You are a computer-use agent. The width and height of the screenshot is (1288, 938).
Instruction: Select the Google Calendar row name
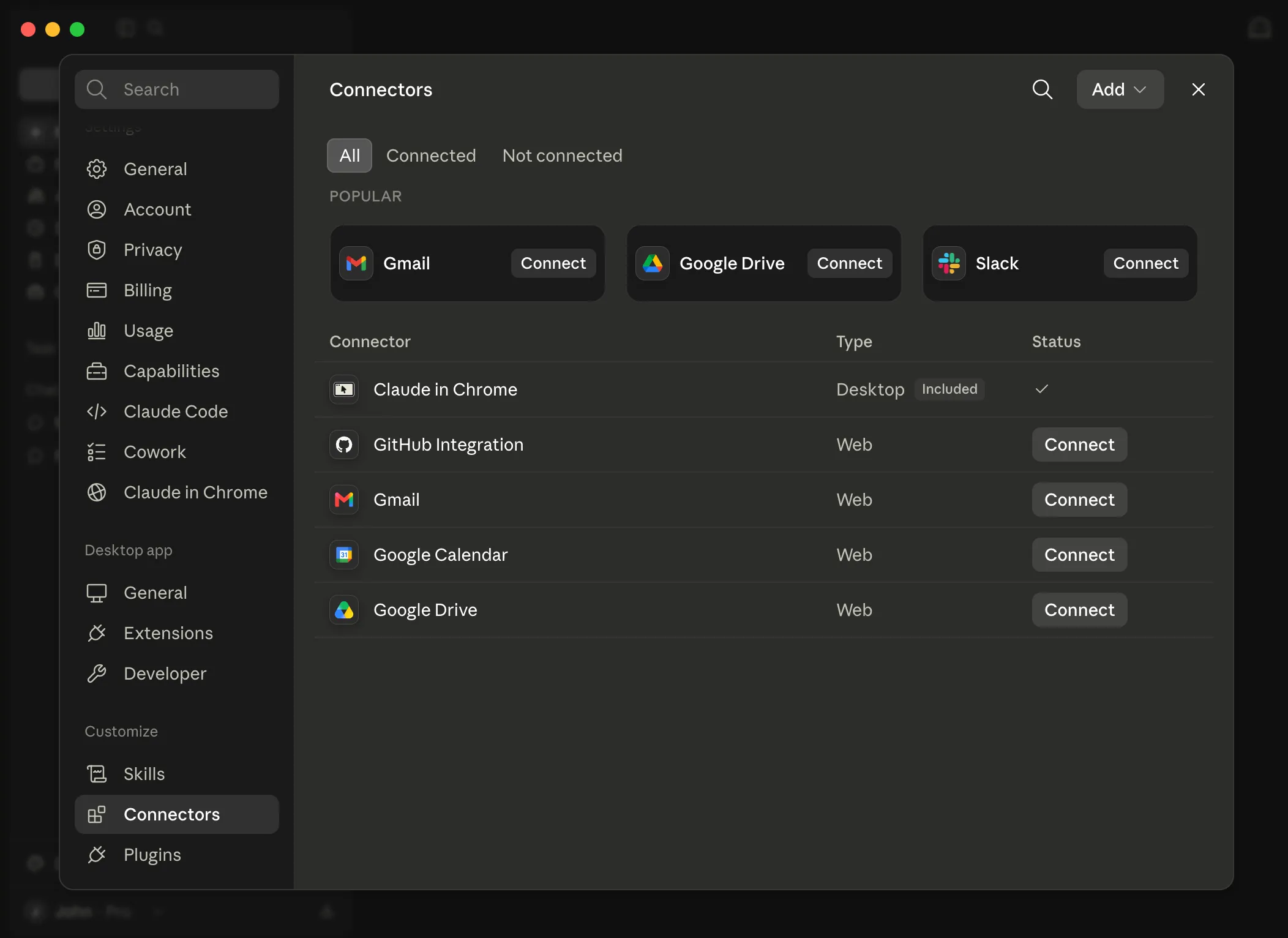(440, 555)
